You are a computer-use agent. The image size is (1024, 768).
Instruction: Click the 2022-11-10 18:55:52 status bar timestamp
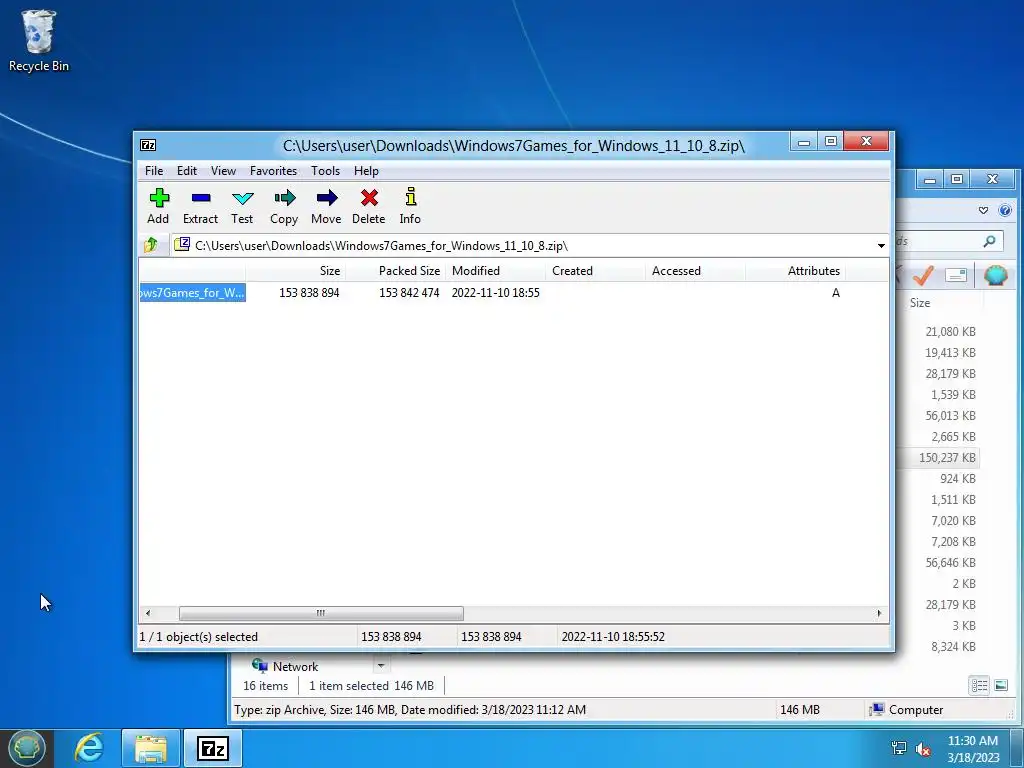click(x=613, y=636)
